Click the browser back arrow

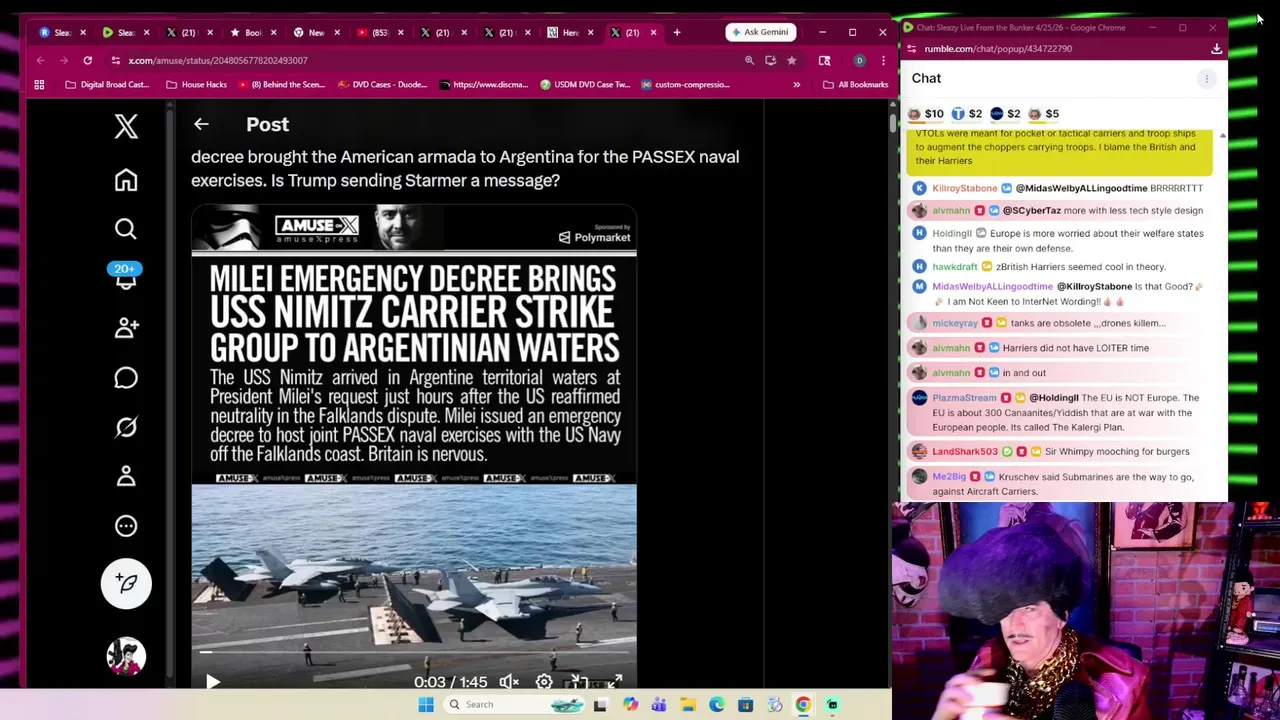[41, 60]
